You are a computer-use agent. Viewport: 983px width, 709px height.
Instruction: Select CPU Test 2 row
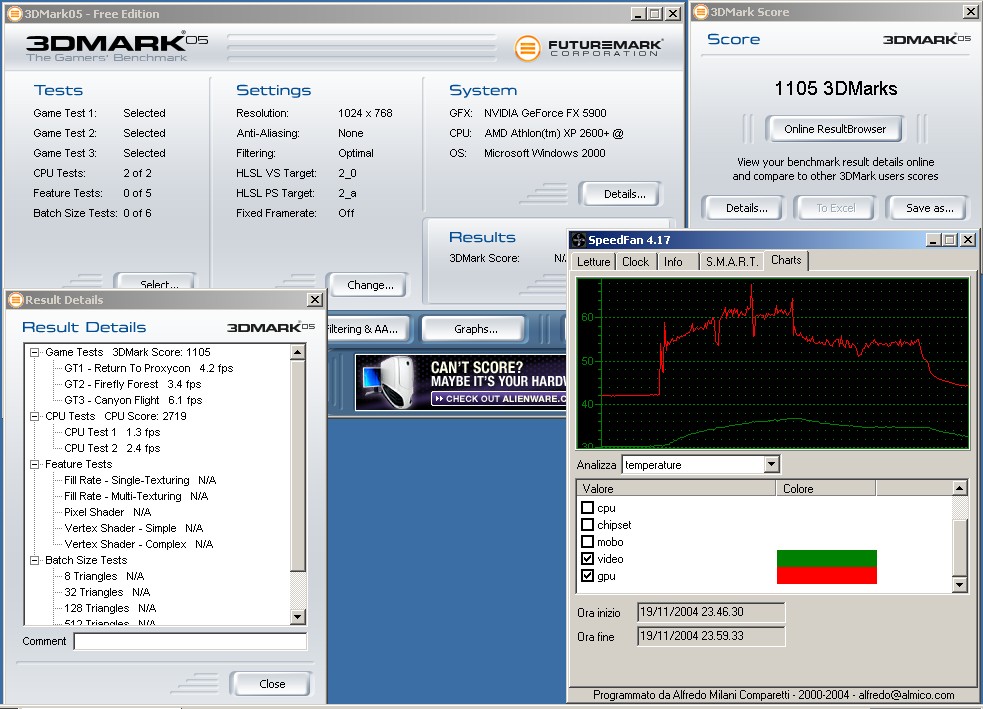pyautogui.click(x=112, y=448)
